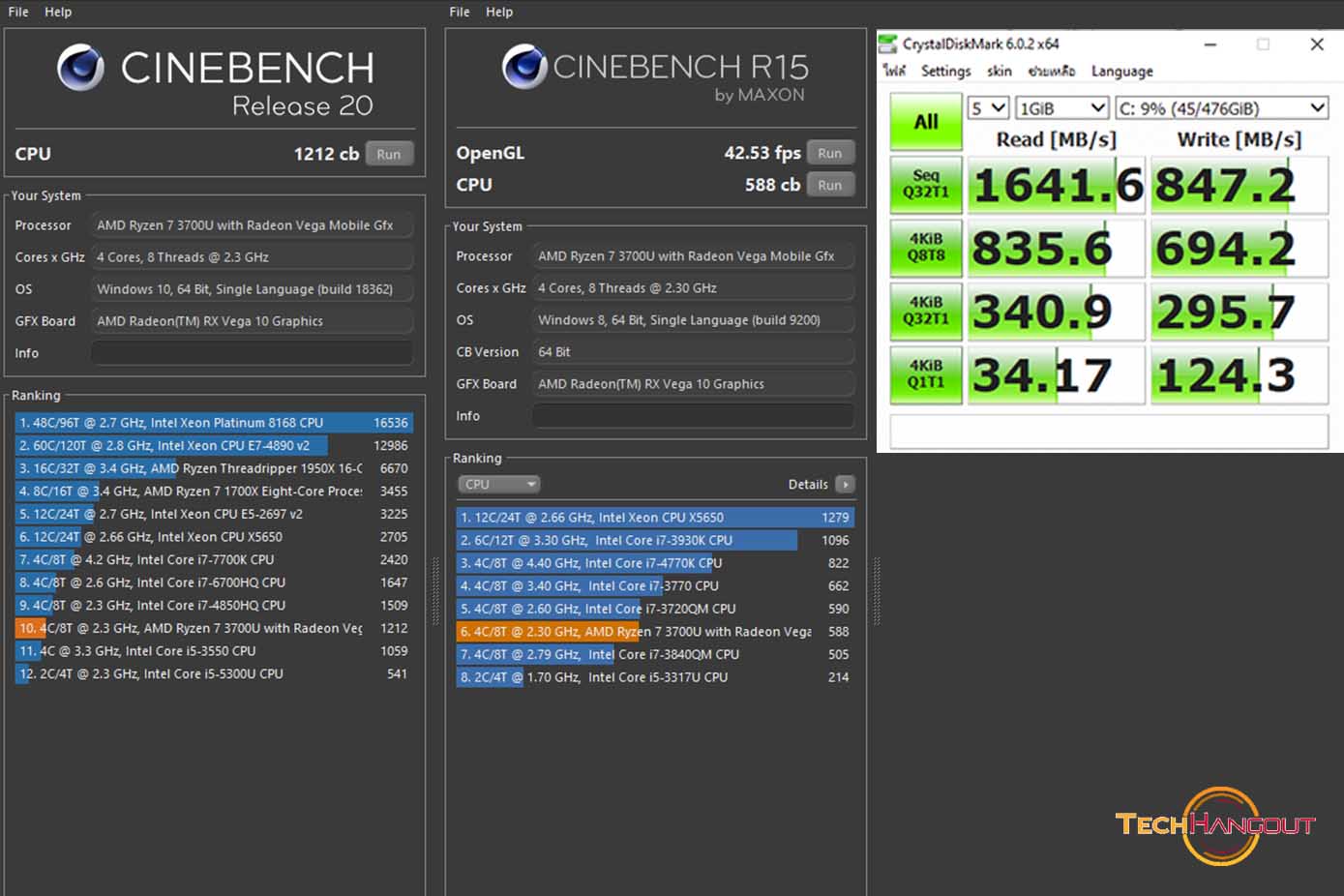Open File menu in Cinebench R20 window
Viewport: 1344px width, 896px height.
(18, 12)
